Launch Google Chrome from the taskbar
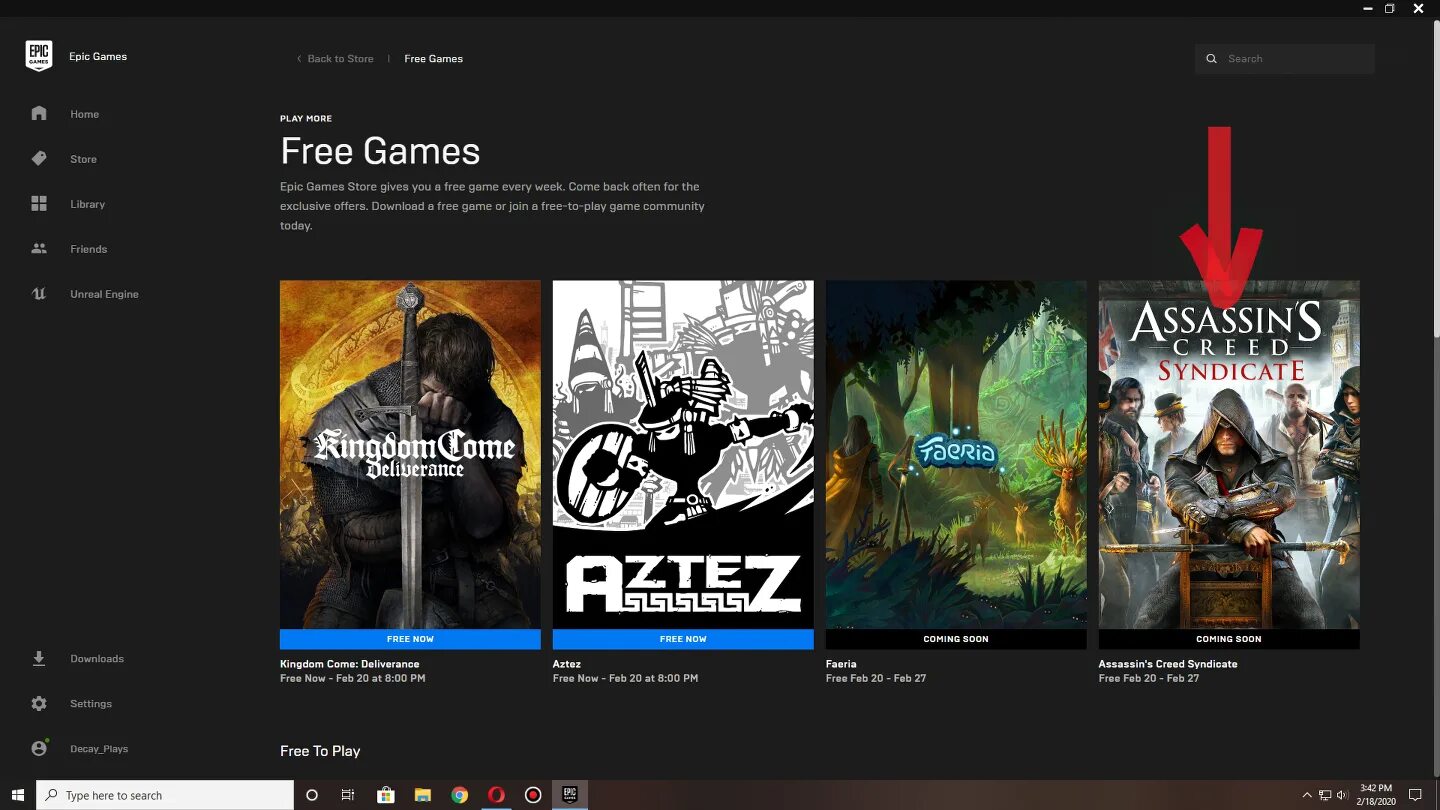Viewport: 1440px width, 810px height. click(459, 795)
